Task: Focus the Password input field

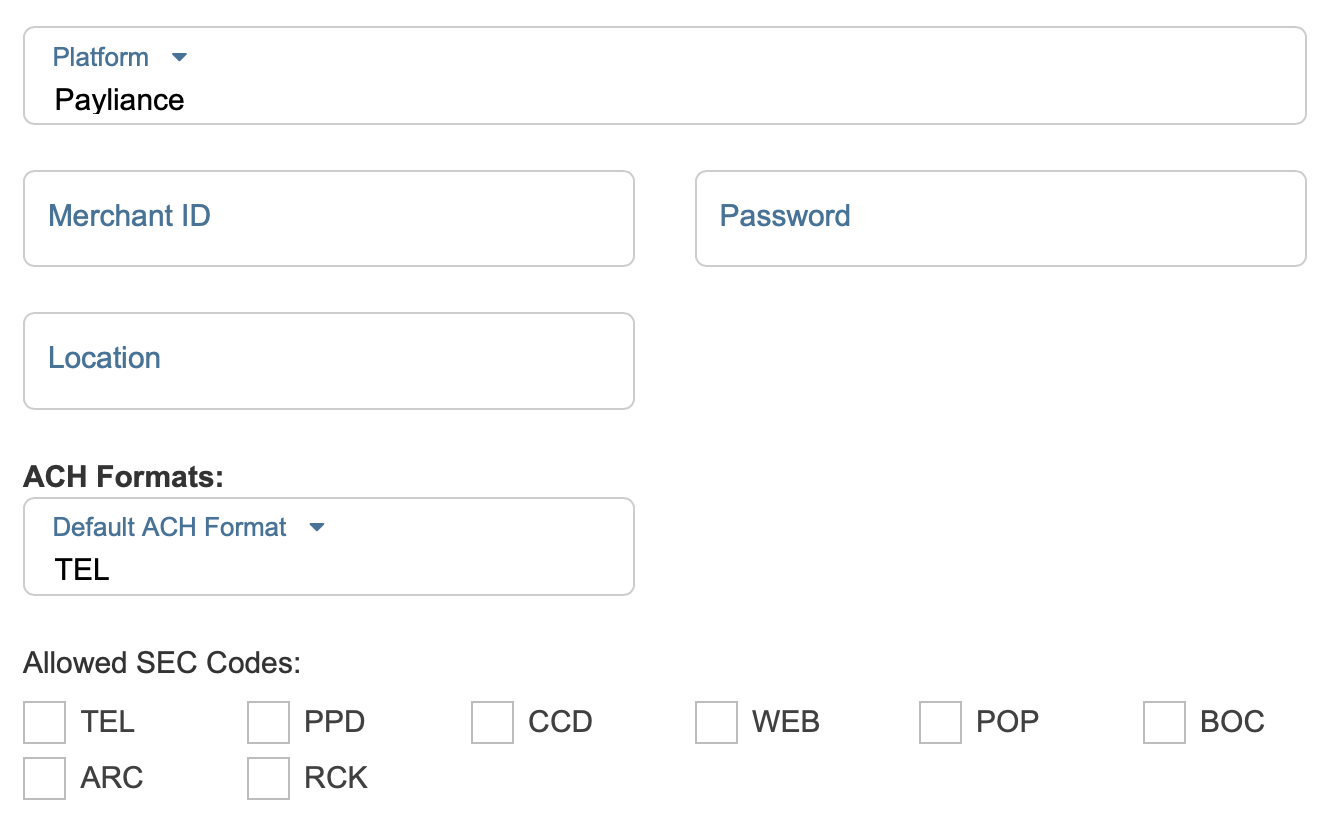Action: coord(1000,218)
